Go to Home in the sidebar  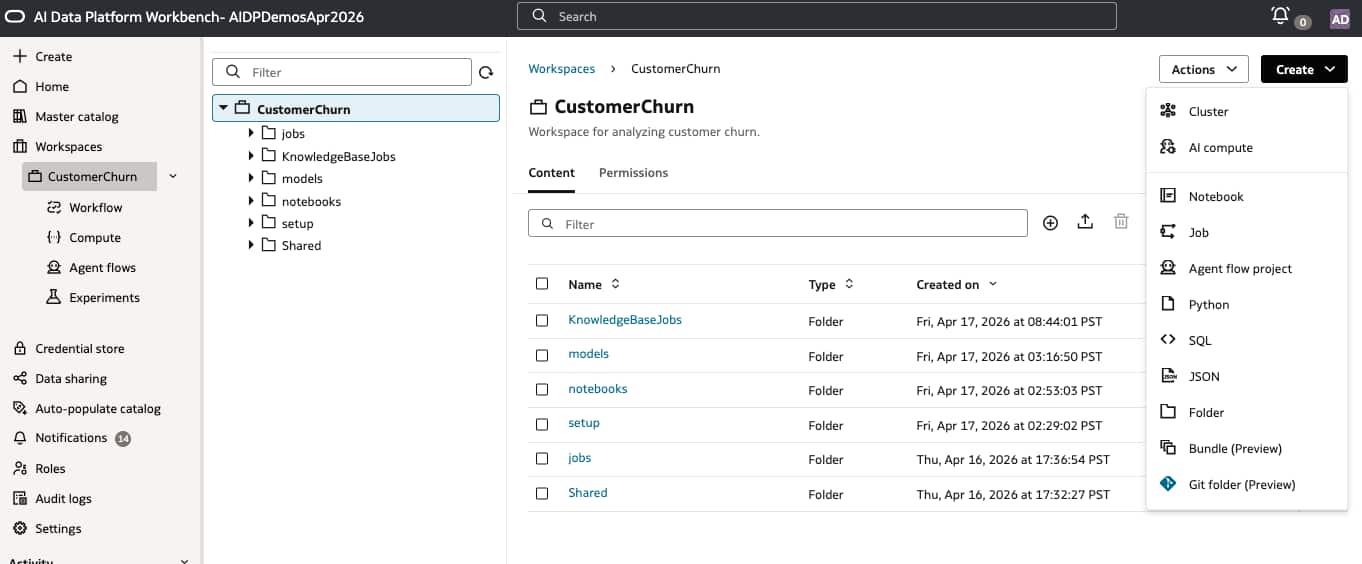click(x=52, y=86)
